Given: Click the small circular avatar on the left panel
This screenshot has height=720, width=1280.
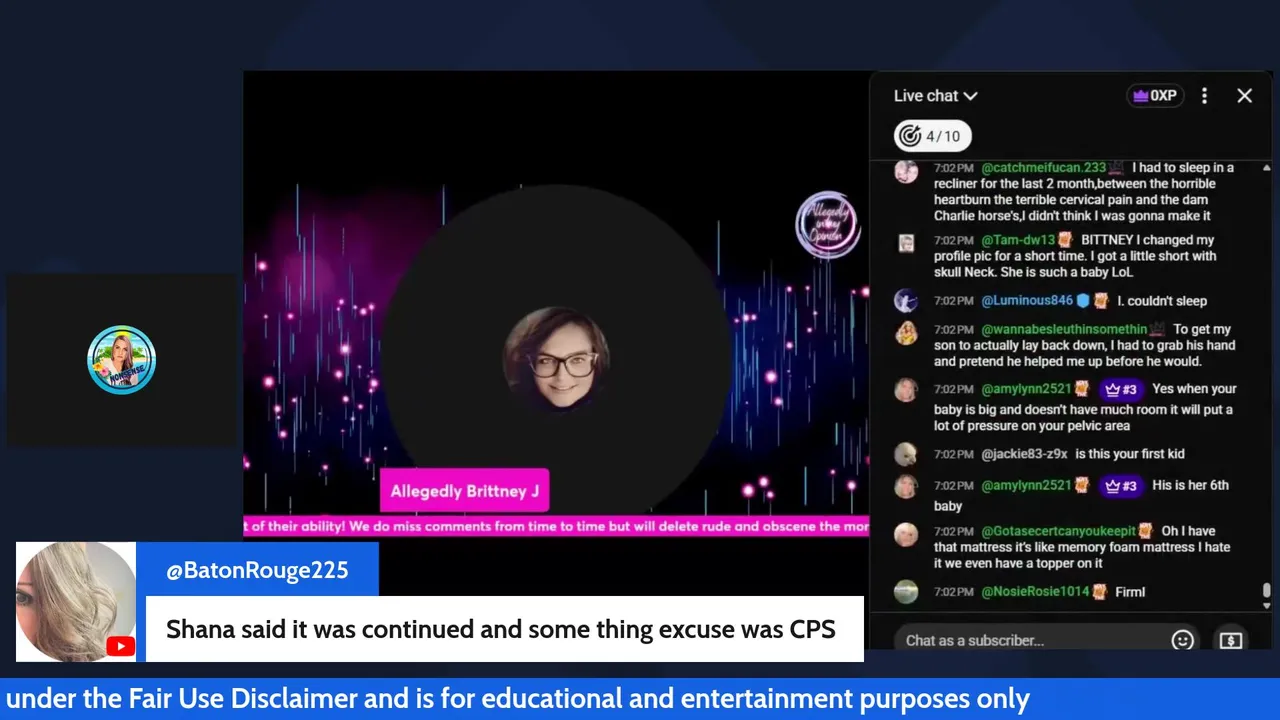Looking at the screenshot, I should coord(121,360).
